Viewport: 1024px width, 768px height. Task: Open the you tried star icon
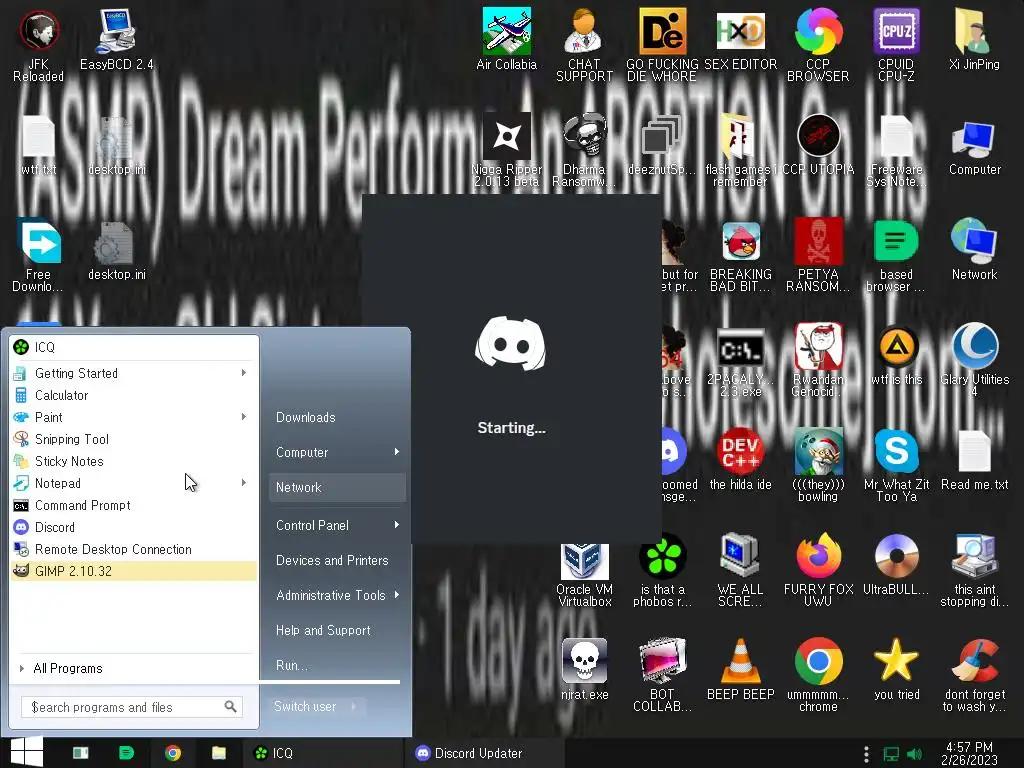coord(896,669)
